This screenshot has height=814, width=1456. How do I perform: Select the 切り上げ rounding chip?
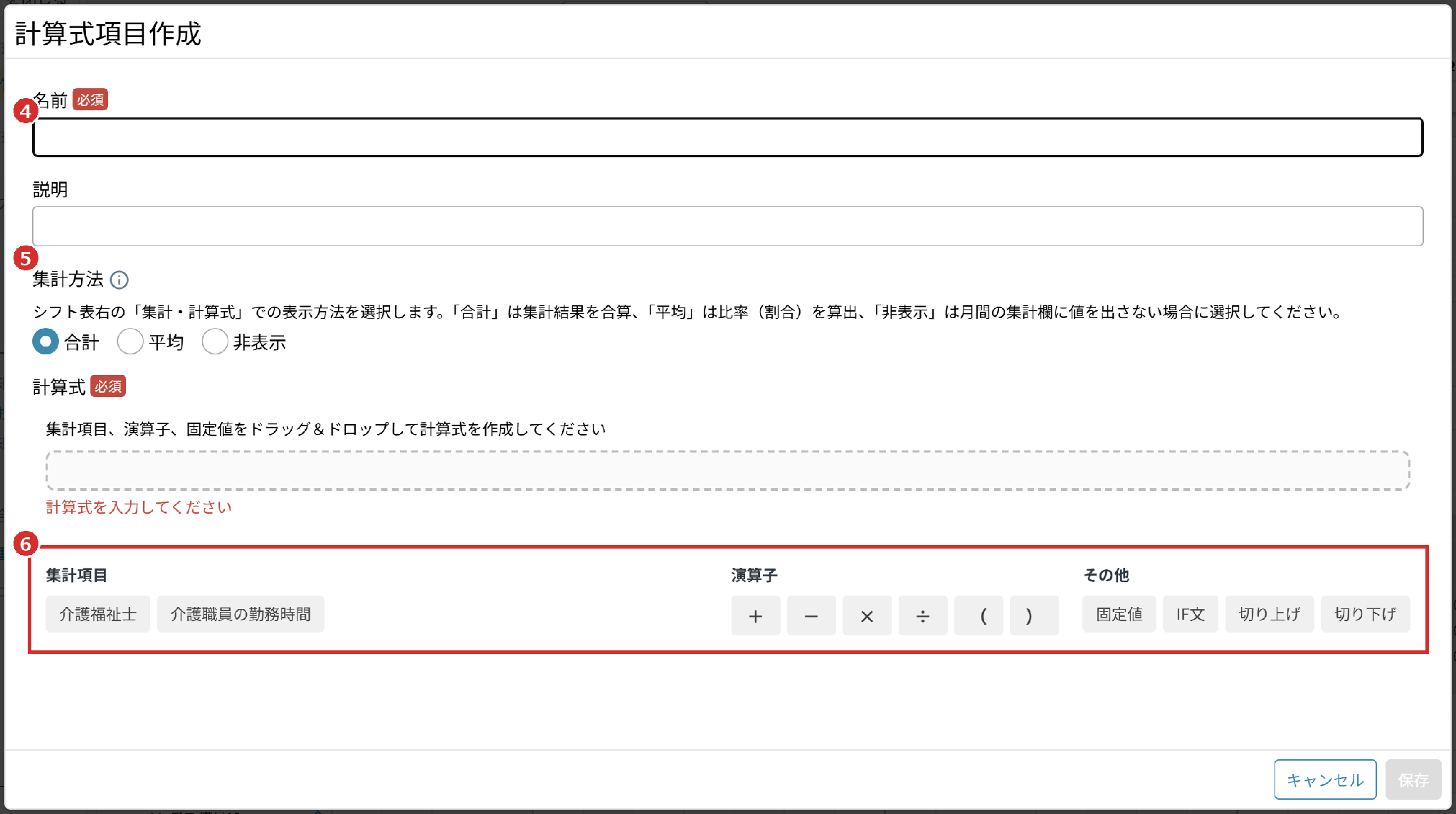[x=1270, y=614]
